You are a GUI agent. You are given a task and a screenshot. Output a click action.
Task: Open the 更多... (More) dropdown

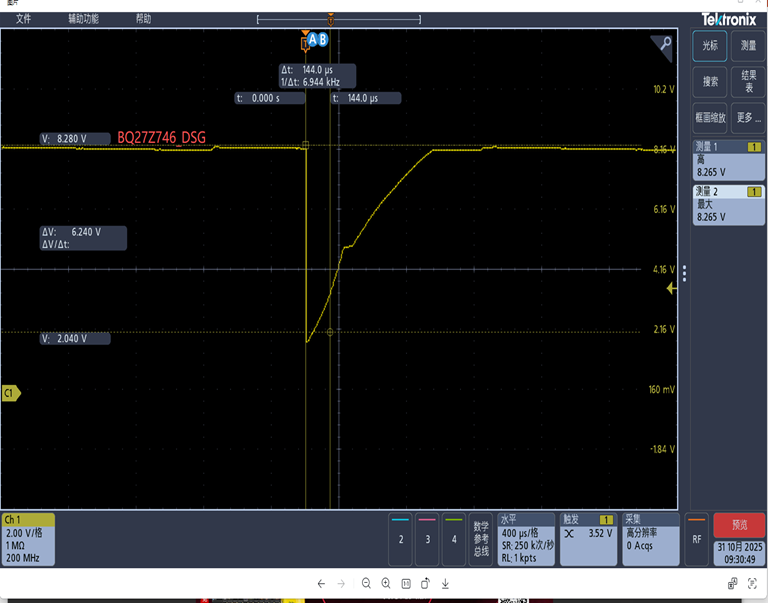[748, 118]
